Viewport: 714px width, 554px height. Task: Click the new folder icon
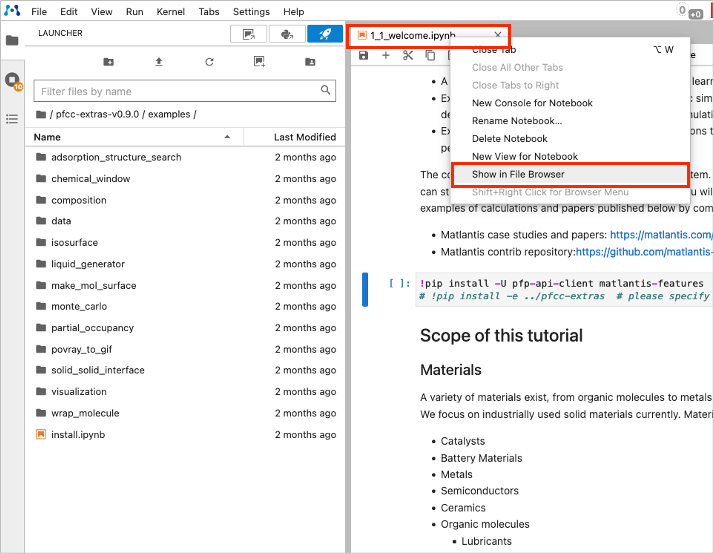click(108, 62)
